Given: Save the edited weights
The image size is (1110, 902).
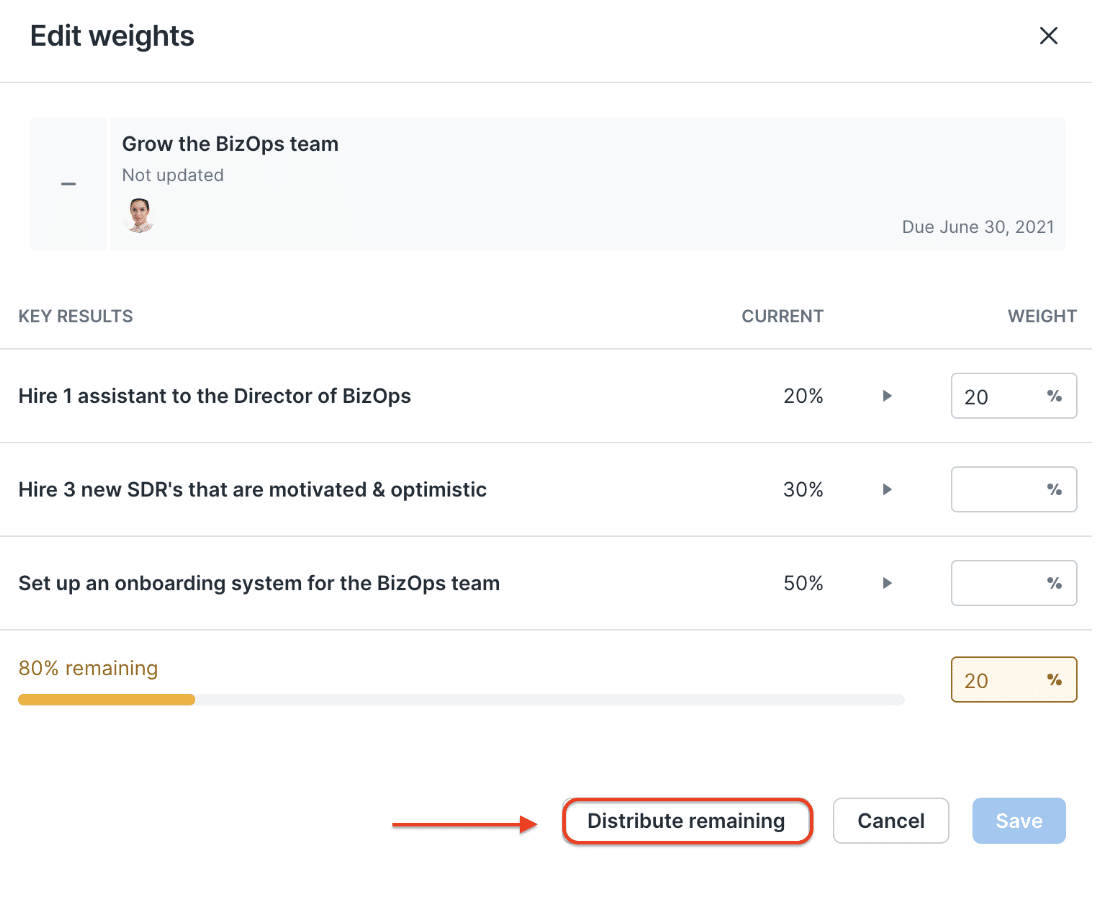Looking at the screenshot, I should (x=1018, y=821).
